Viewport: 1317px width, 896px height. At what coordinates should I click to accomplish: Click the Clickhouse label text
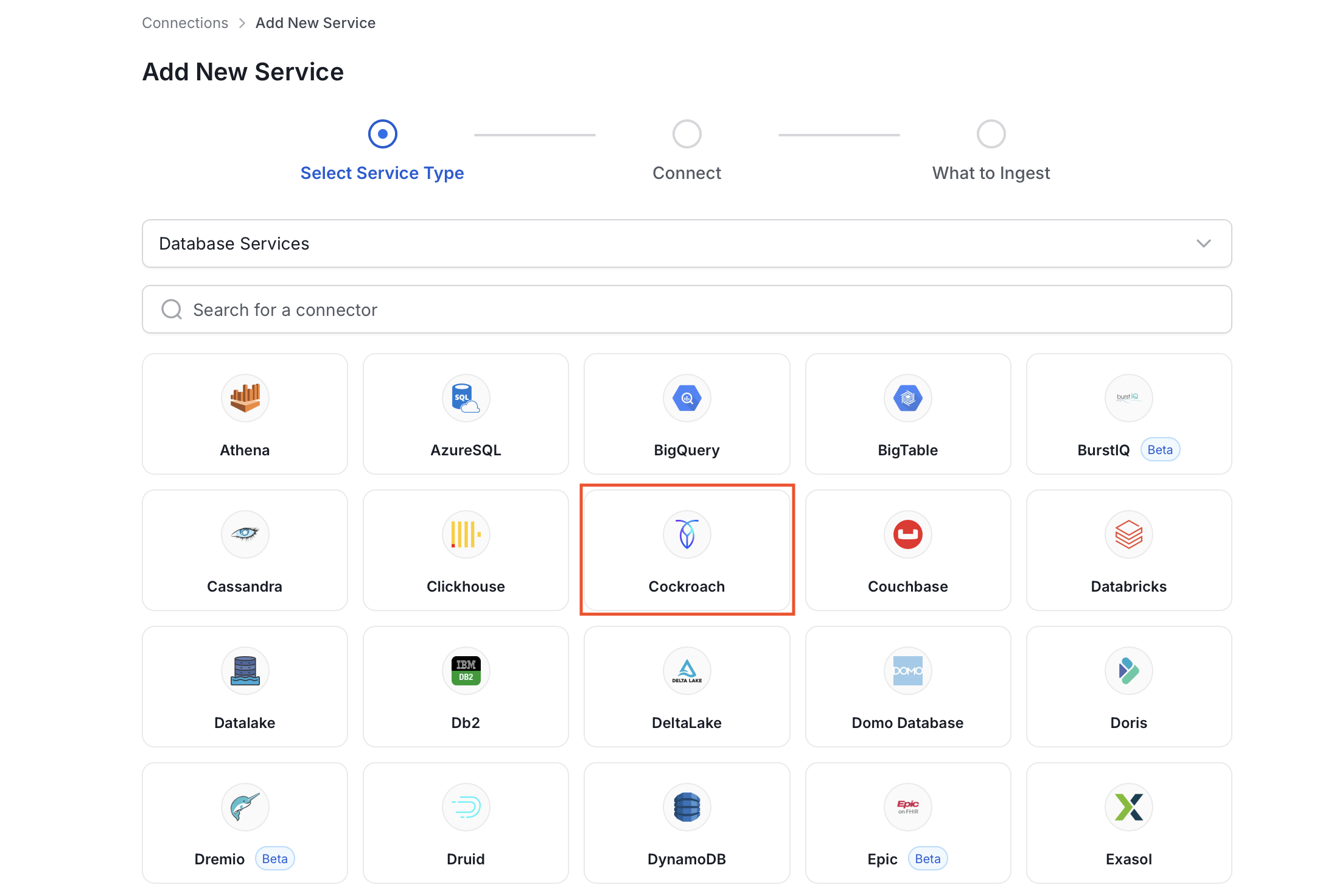coord(466,587)
